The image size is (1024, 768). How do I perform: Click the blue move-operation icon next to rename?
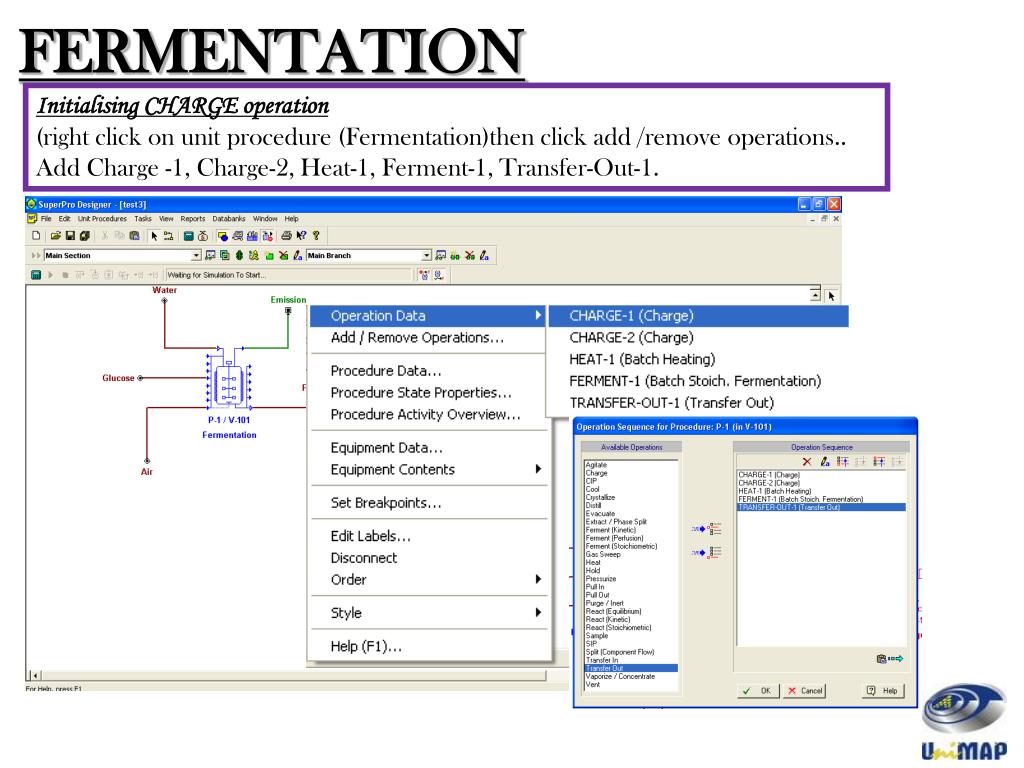pos(843,462)
